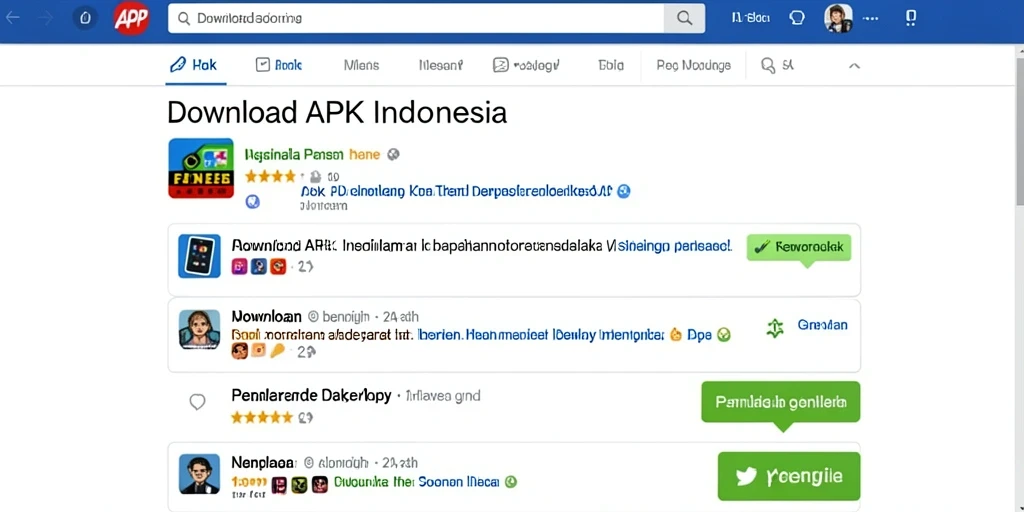The width and height of the screenshot is (1024, 512).
Task: Open the three-dots more menu in the header
Action: point(871,18)
